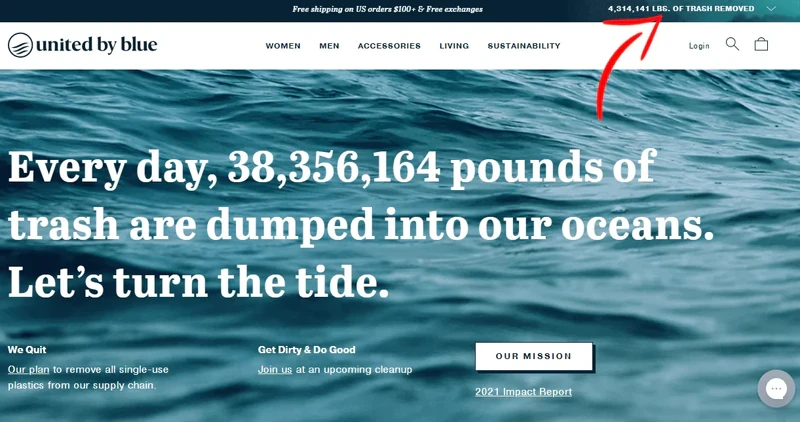Click the Login link

point(699,46)
